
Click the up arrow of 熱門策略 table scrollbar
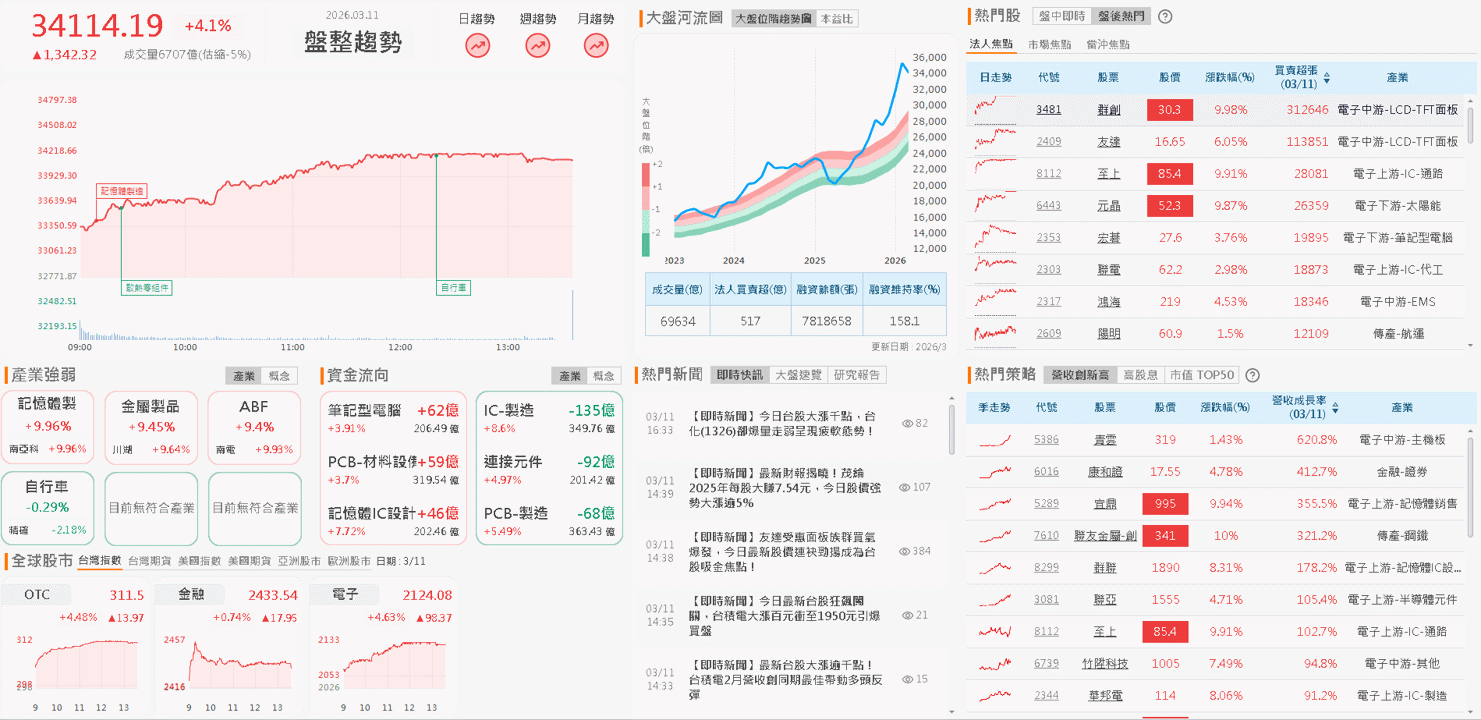coord(1470,429)
